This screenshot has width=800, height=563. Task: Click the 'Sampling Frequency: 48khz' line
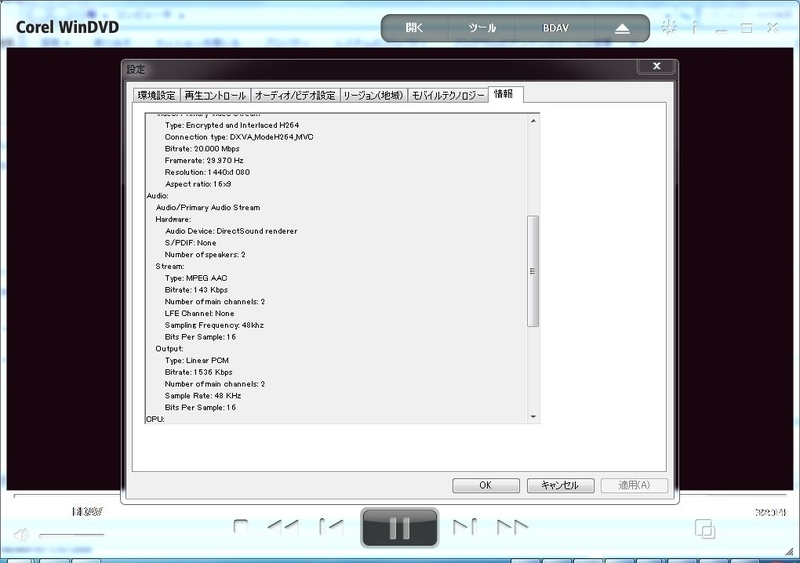214,325
